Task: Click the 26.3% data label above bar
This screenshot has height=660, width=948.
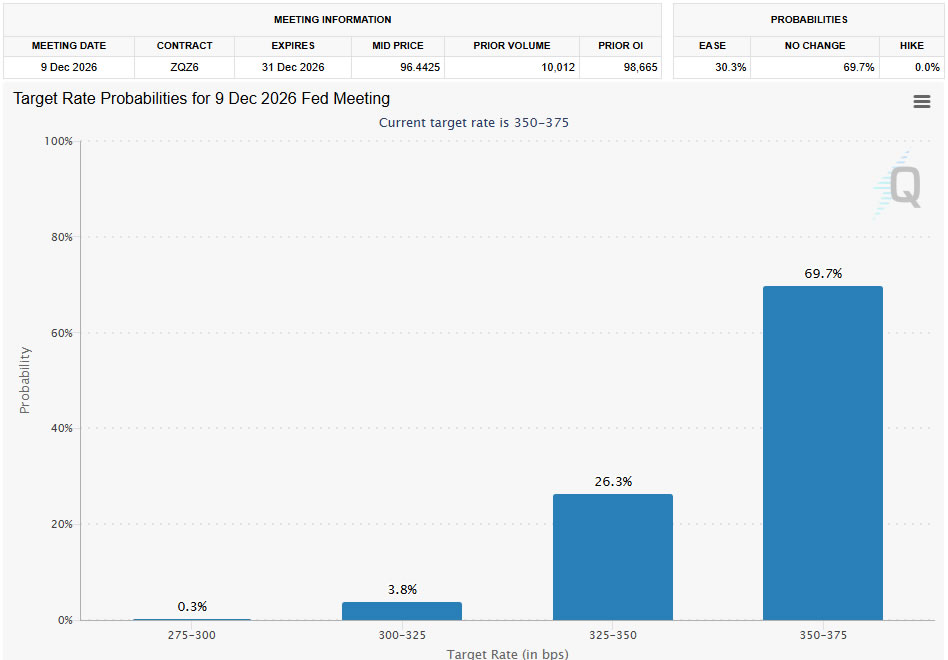Action: 613,482
